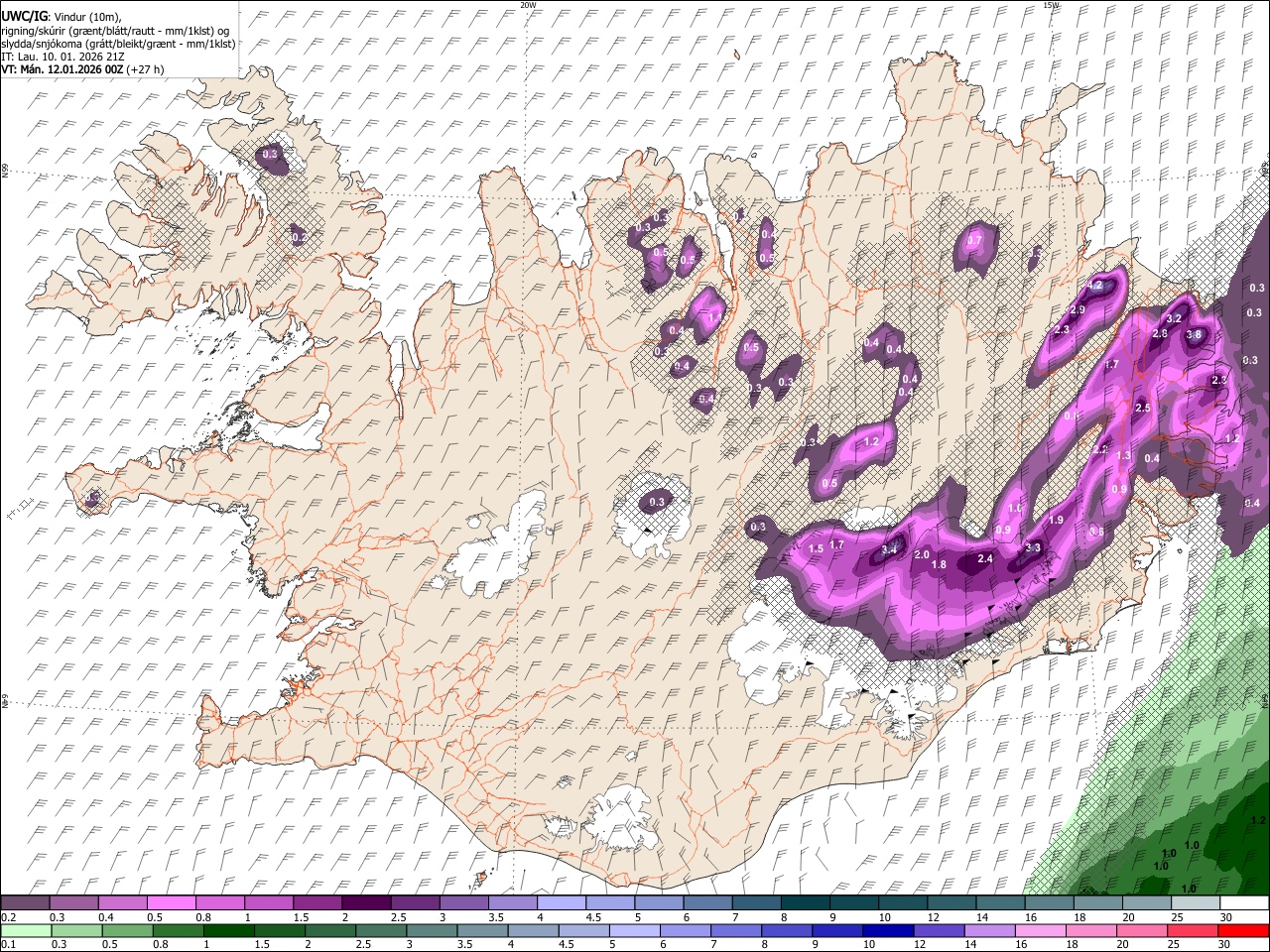The width and height of the screenshot is (1270, 952).
Task: Click the 1.8 snowfall value on the map
Action: click(x=940, y=565)
